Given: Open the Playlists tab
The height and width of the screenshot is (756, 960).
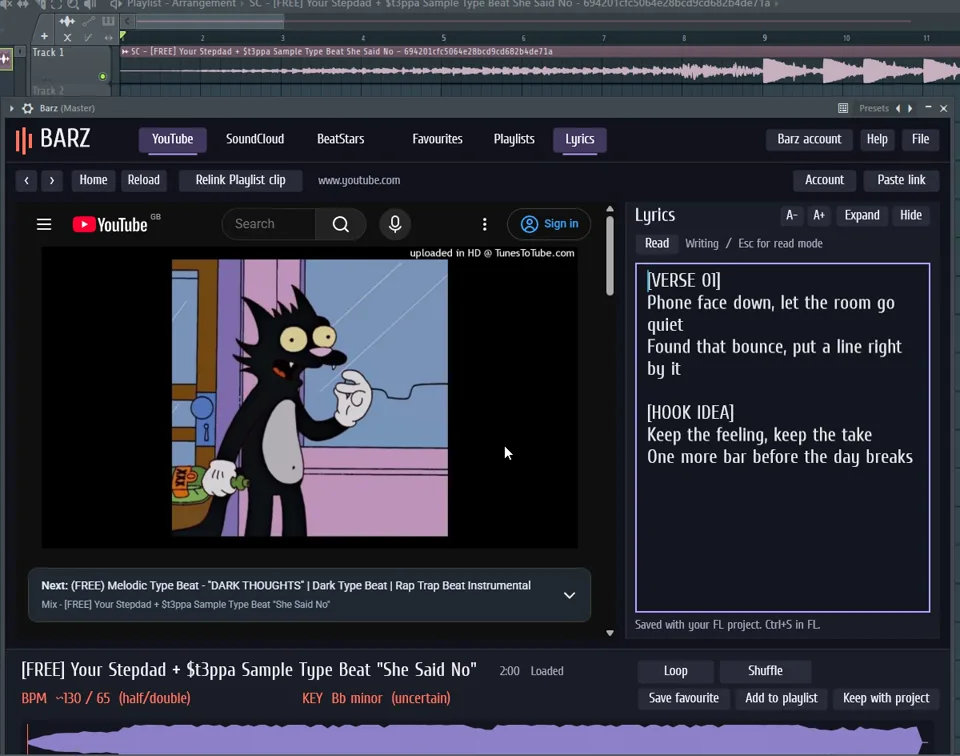Looking at the screenshot, I should tap(514, 140).
